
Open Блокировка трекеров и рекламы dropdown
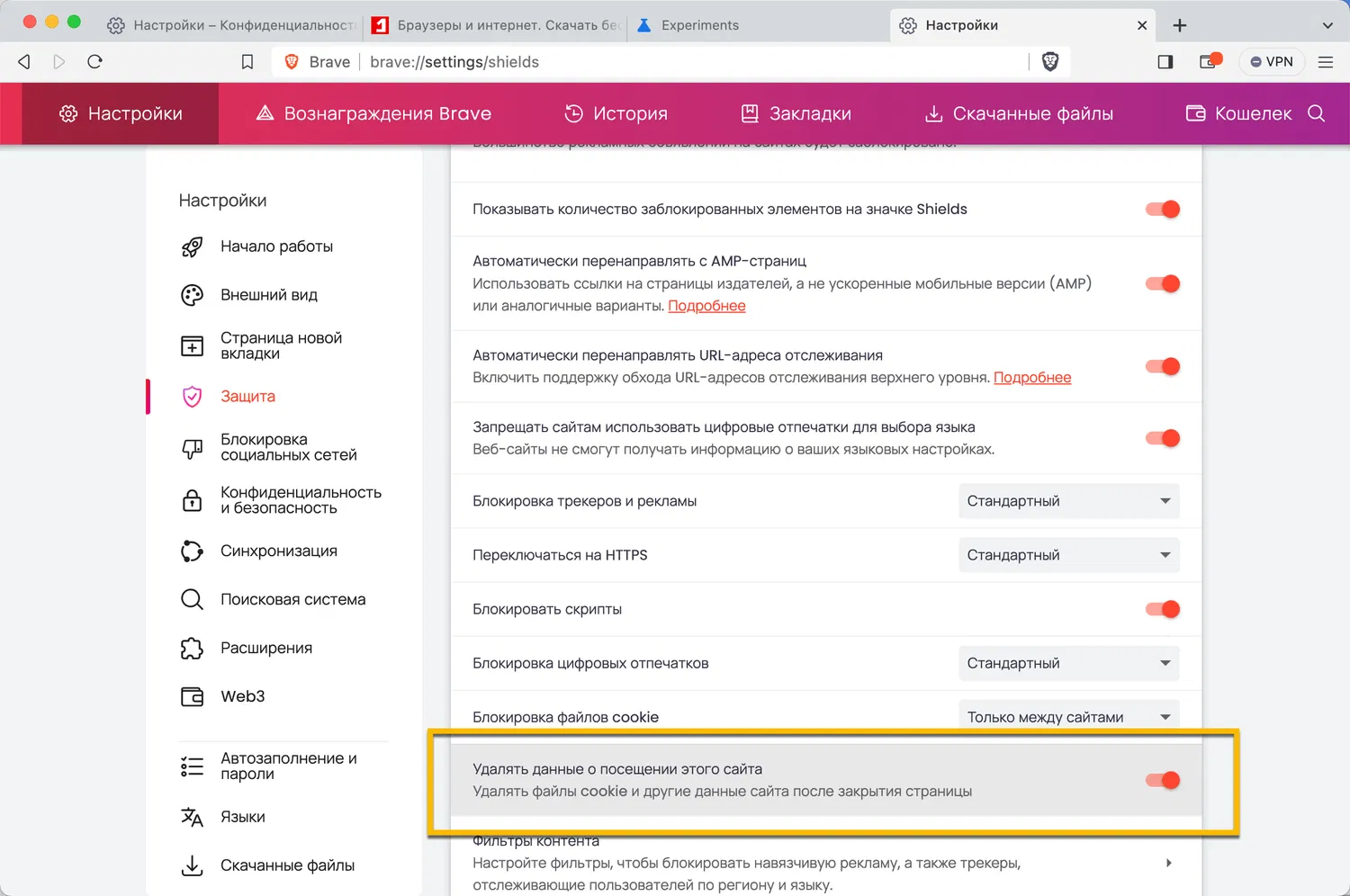pyautogui.click(x=1068, y=501)
